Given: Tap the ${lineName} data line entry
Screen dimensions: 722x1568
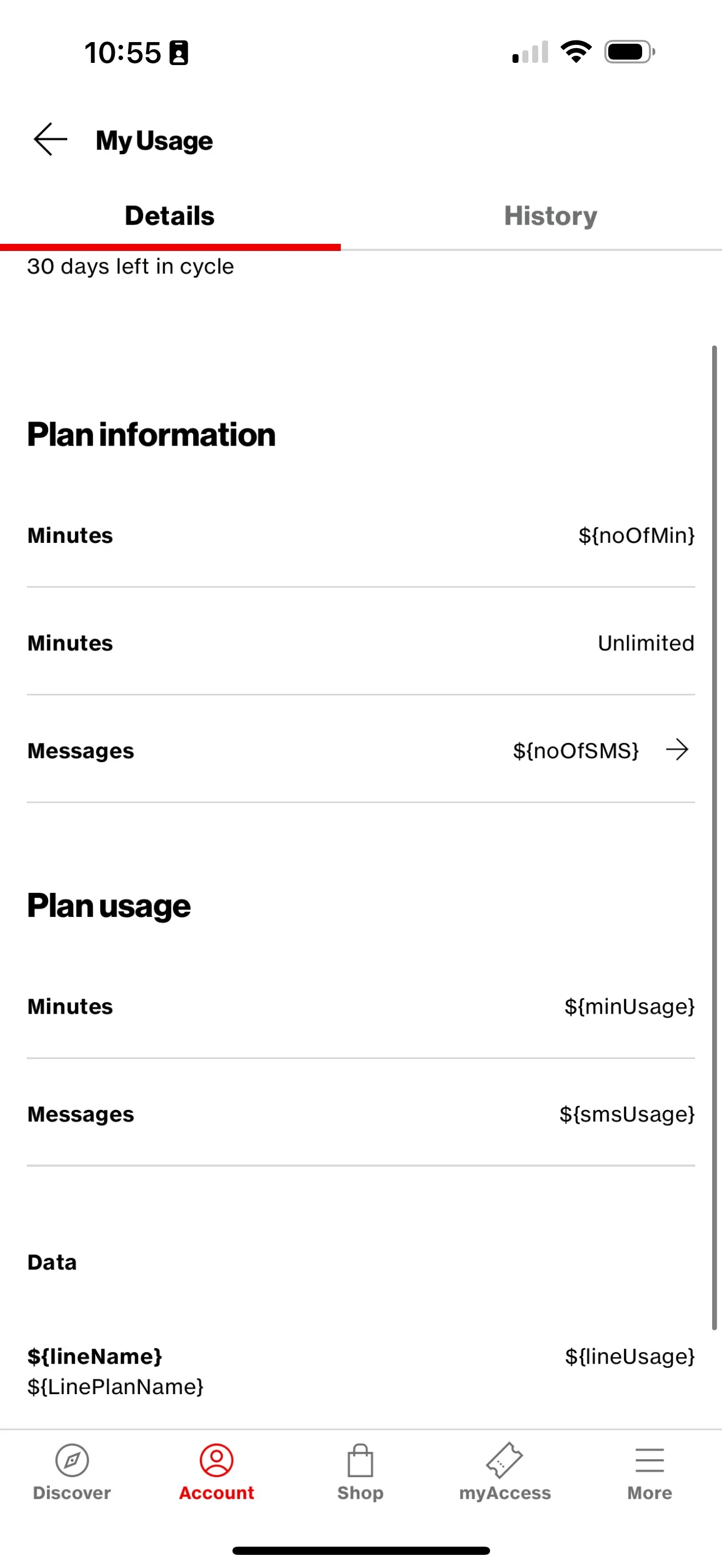Looking at the screenshot, I should (x=95, y=1356).
